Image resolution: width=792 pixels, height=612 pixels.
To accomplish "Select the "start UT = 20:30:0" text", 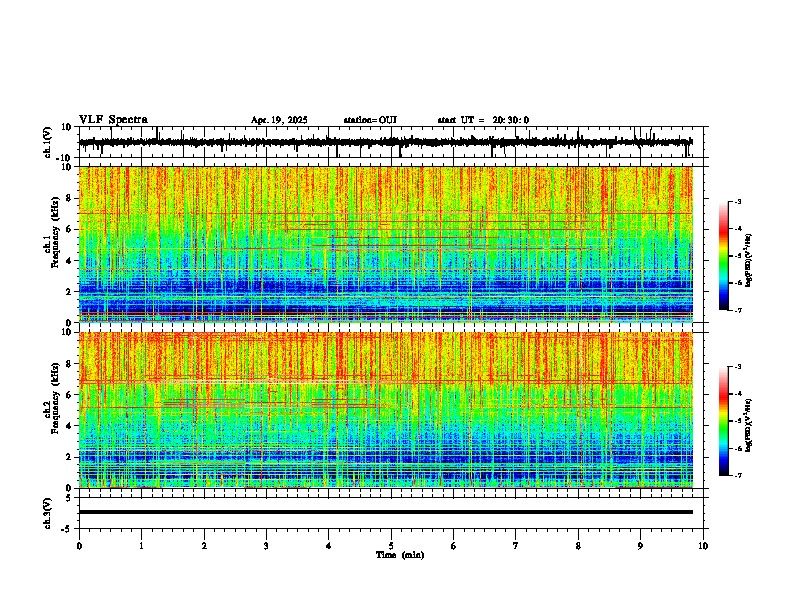I will [x=483, y=120].
